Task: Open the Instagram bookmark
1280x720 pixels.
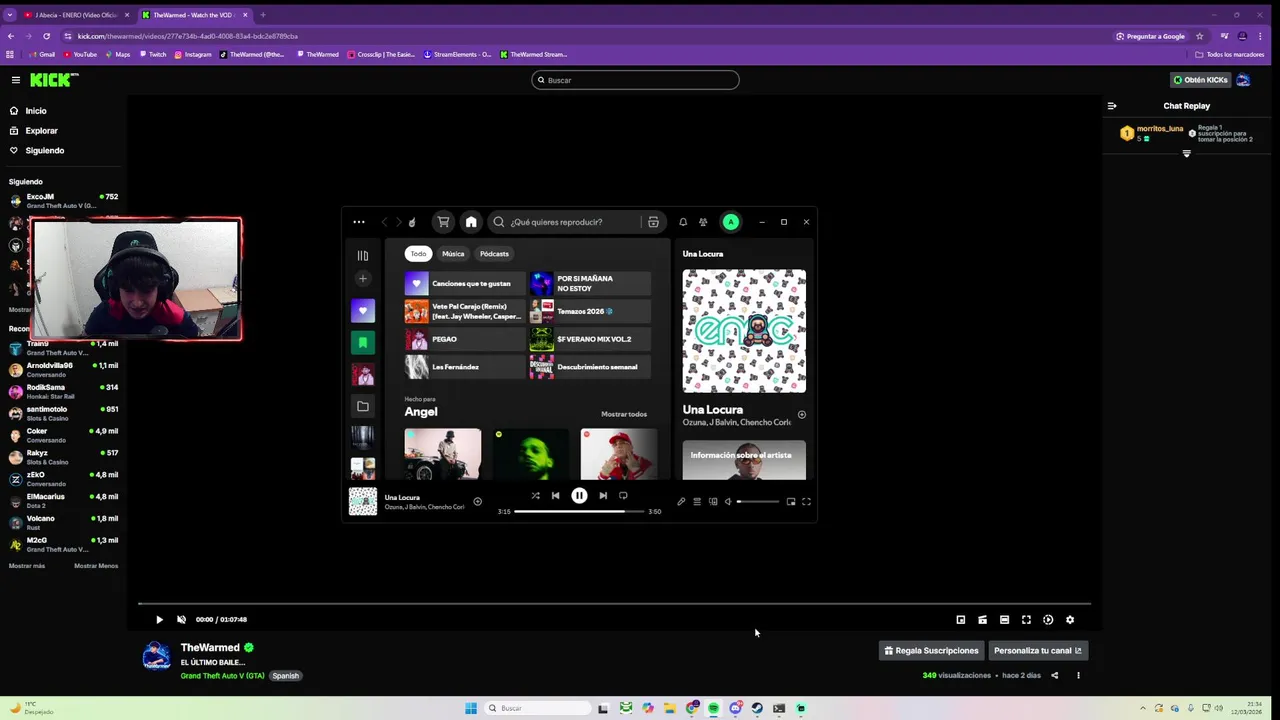Action: [193, 54]
